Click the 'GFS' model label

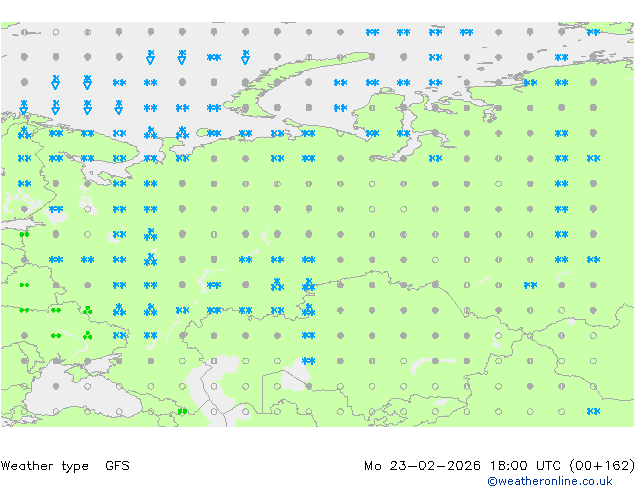(x=117, y=466)
